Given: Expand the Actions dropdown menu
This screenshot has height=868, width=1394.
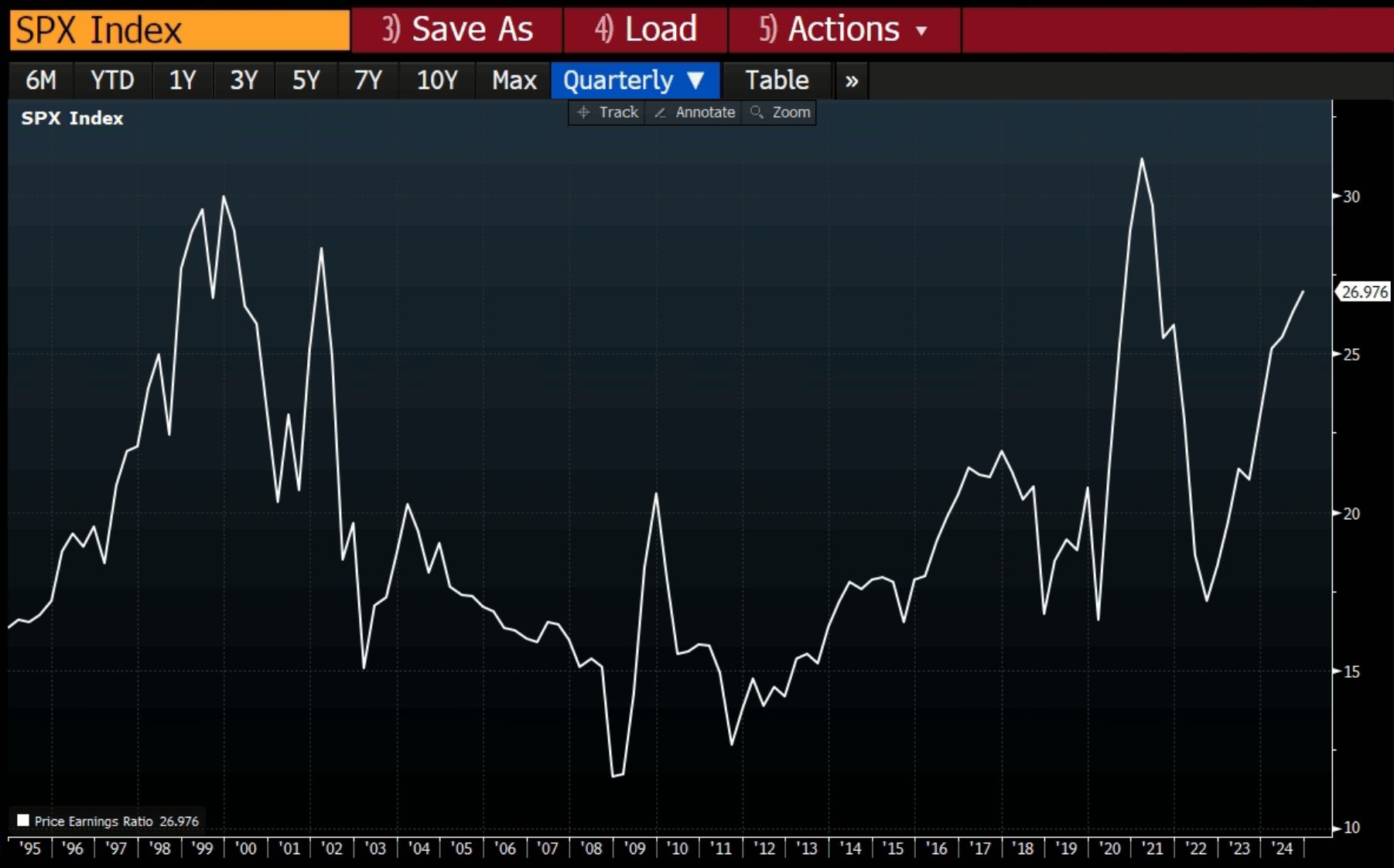Looking at the screenshot, I should tap(843, 29).
